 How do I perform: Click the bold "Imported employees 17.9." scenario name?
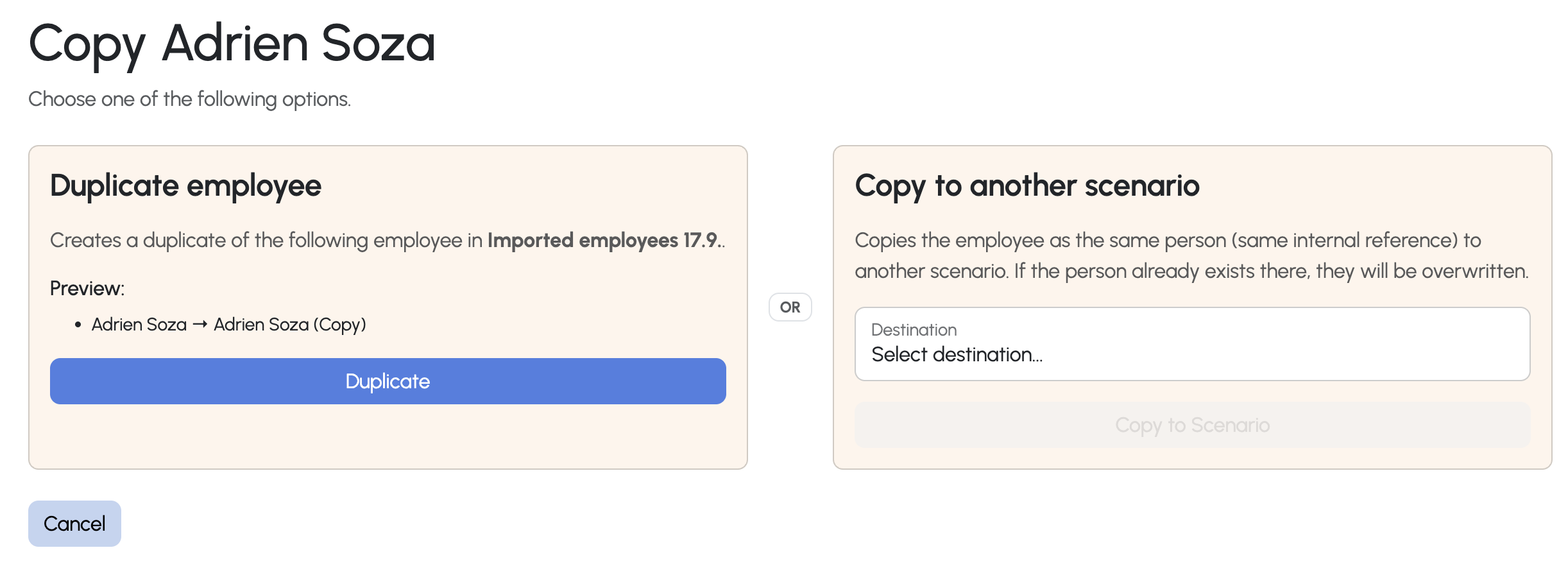pos(602,241)
